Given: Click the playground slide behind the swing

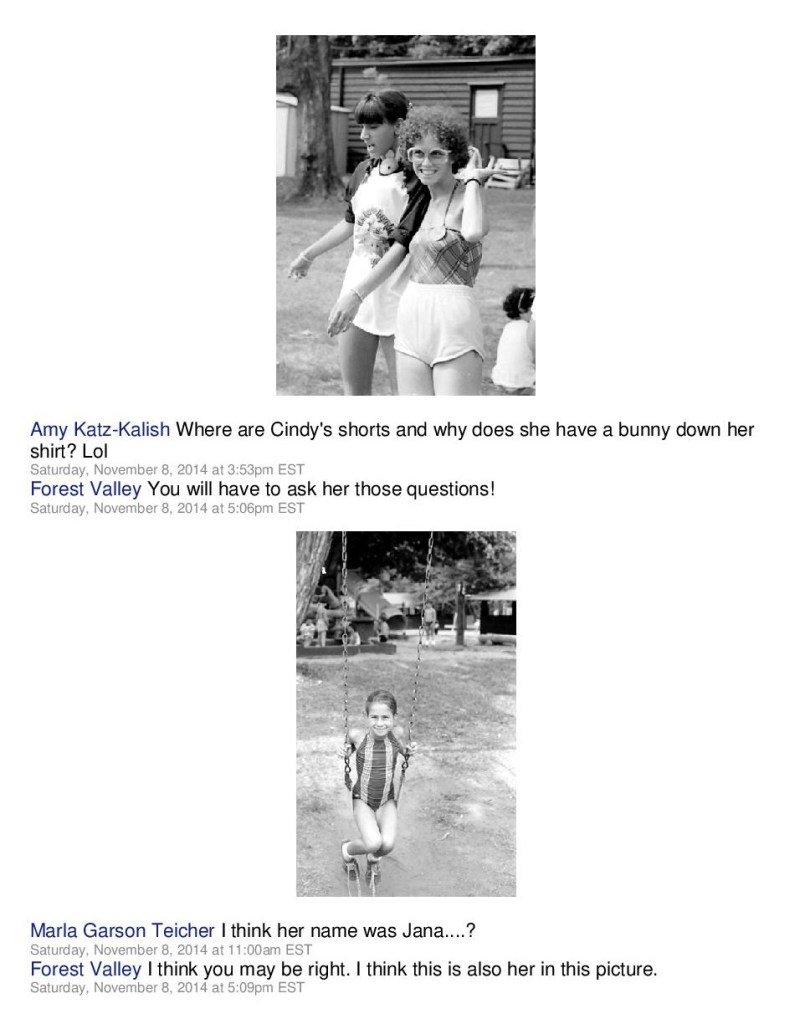Looking at the screenshot, I should tap(369, 598).
